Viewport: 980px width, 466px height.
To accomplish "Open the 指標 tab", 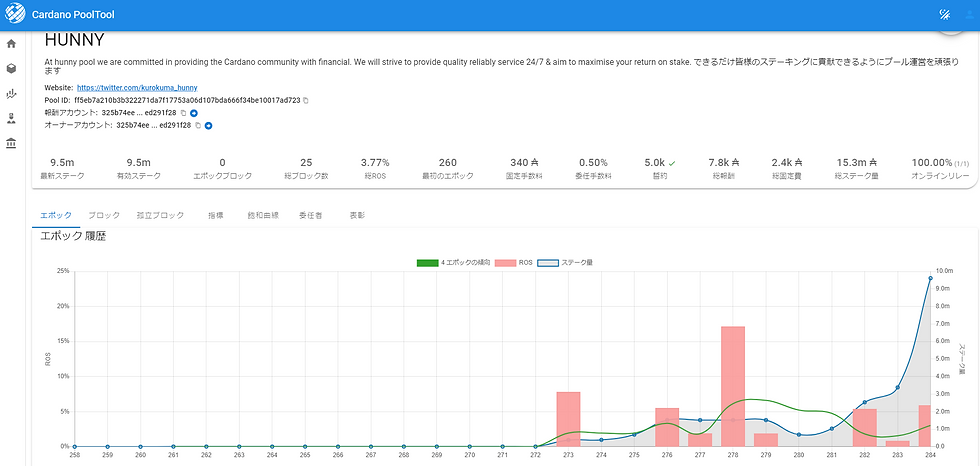I will click(x=216, y=216).
